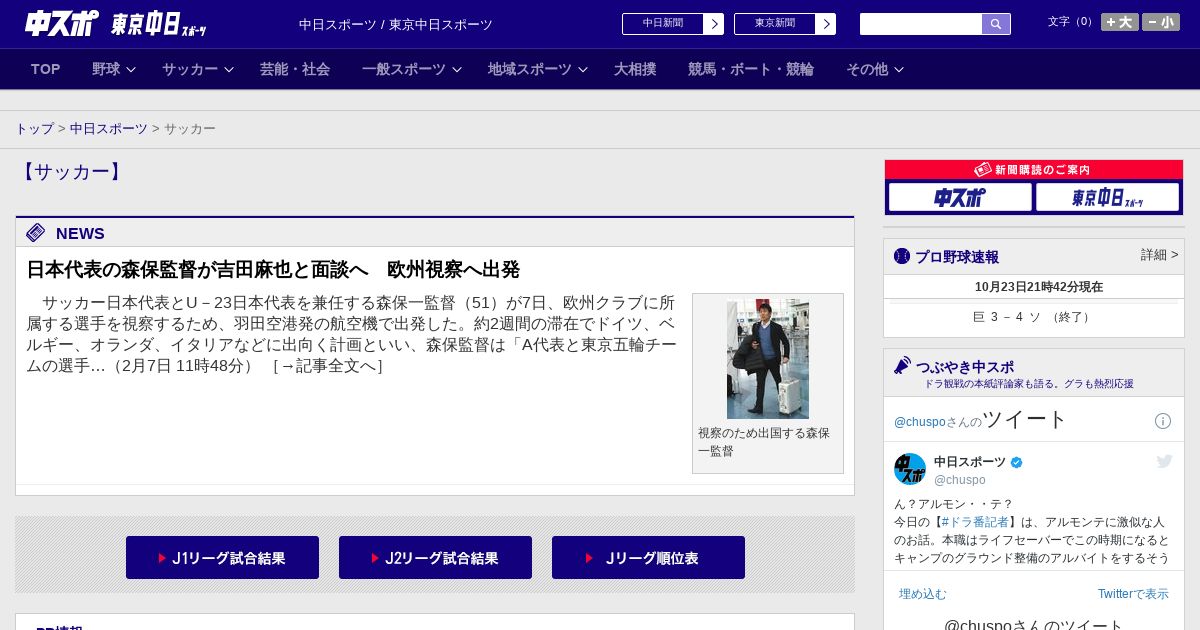
Task: Increase text size with 大 button
Action: pyautogui.click(x=1120, y=22)
